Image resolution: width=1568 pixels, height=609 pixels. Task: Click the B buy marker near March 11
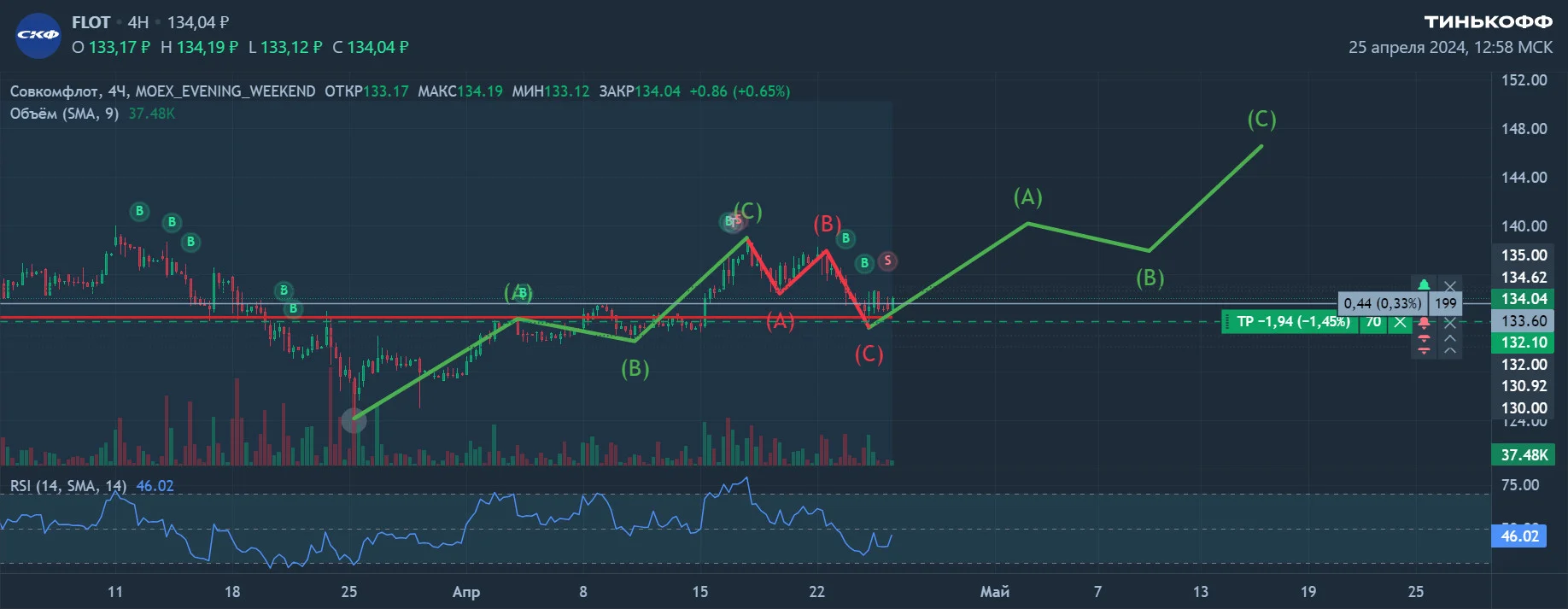[x=139, y=211]
